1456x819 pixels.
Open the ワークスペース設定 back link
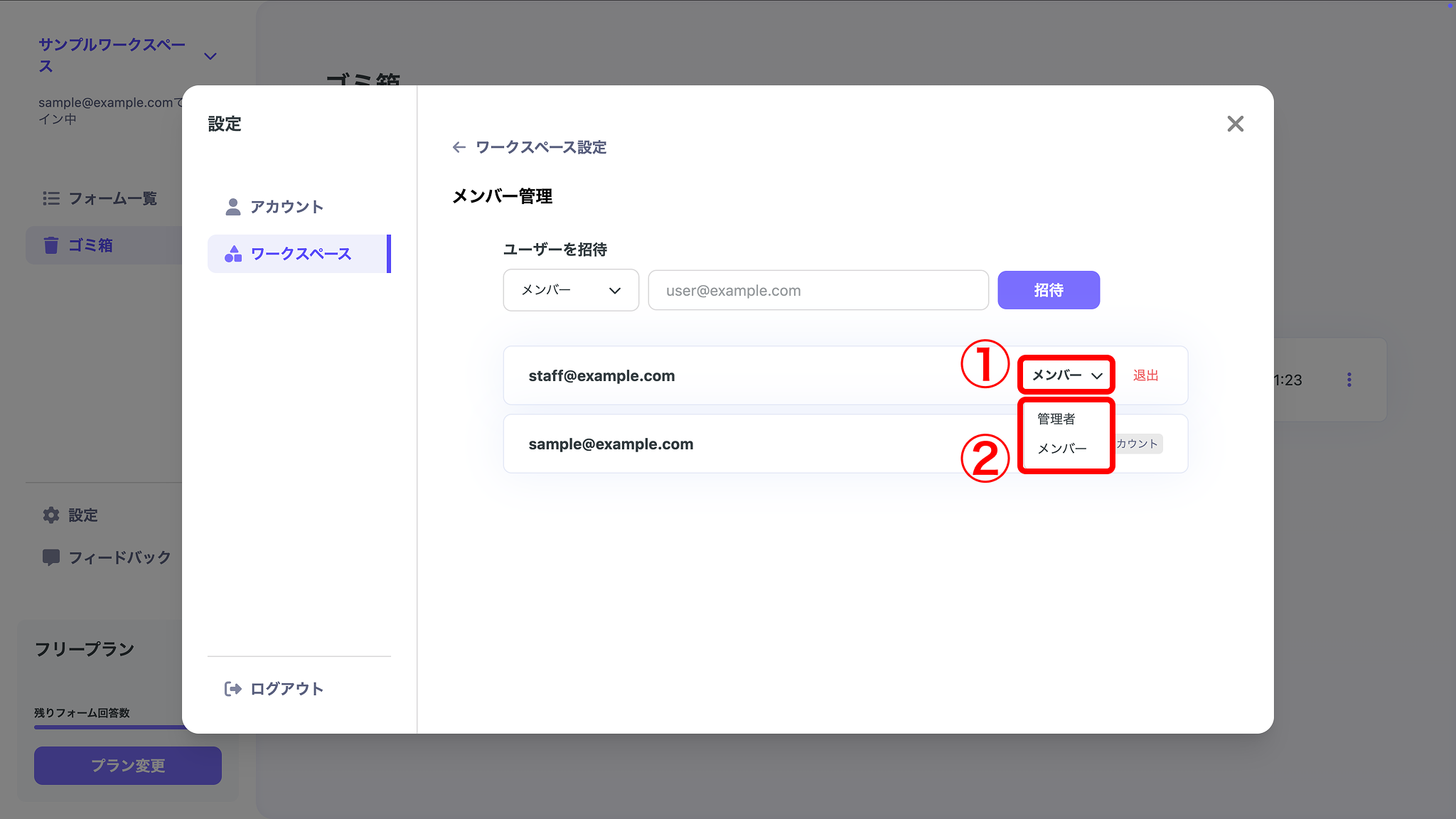coord(540,147)
